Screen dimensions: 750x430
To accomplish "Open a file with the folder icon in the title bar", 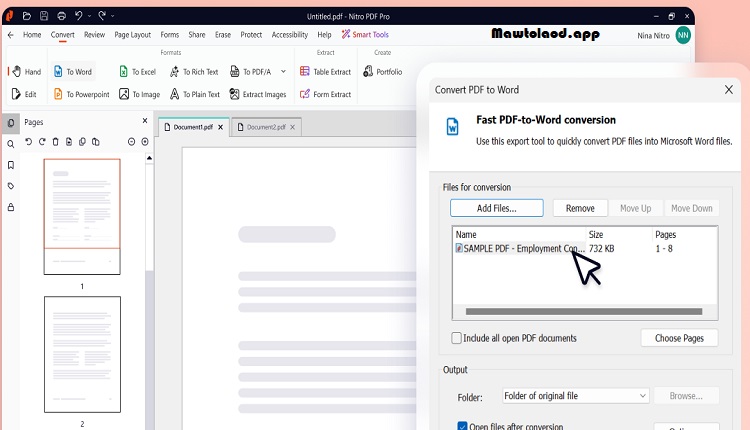I will (27, 16).
